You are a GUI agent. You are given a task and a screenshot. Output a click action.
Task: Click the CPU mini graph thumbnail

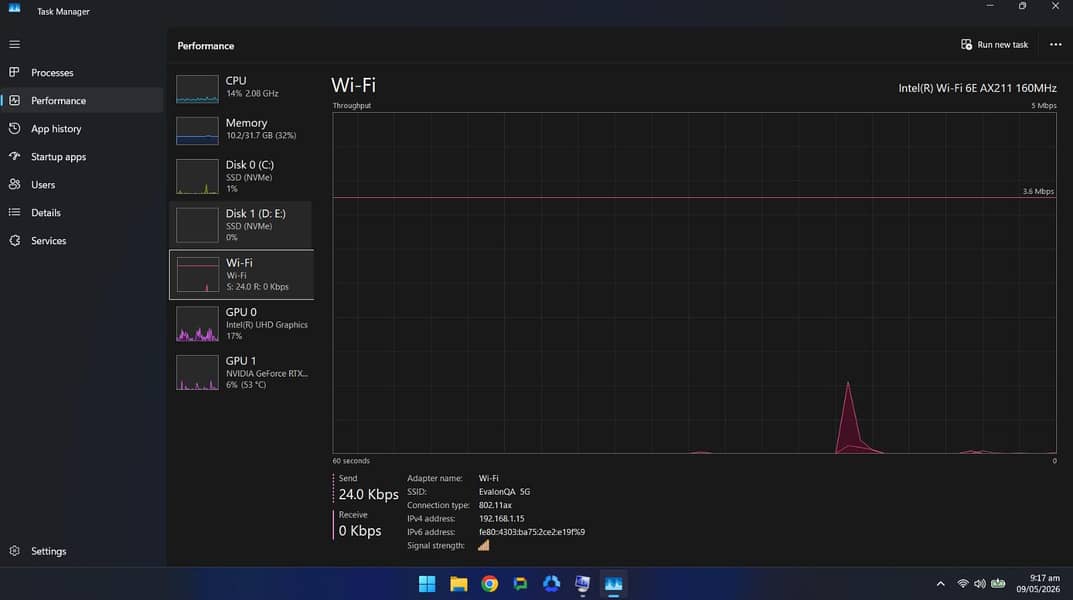(x=197, y=89)
